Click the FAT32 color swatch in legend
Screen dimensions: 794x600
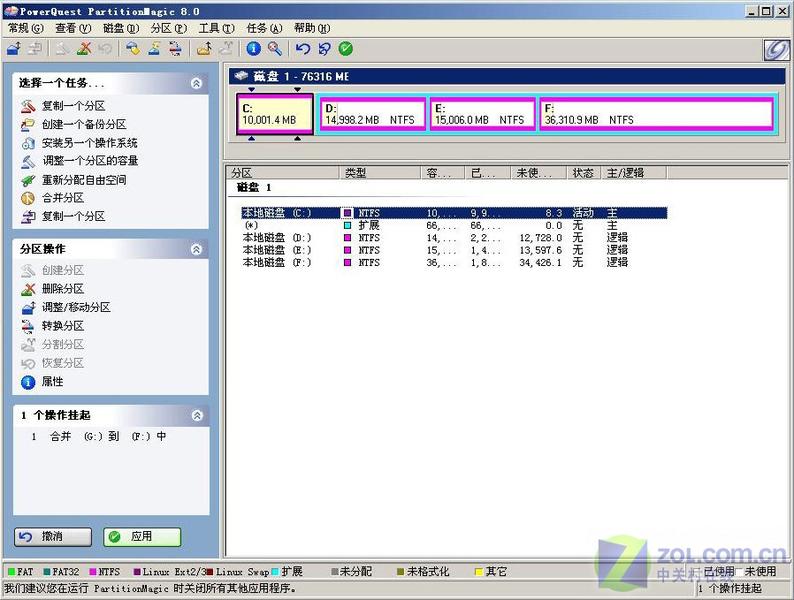[47, 572]
